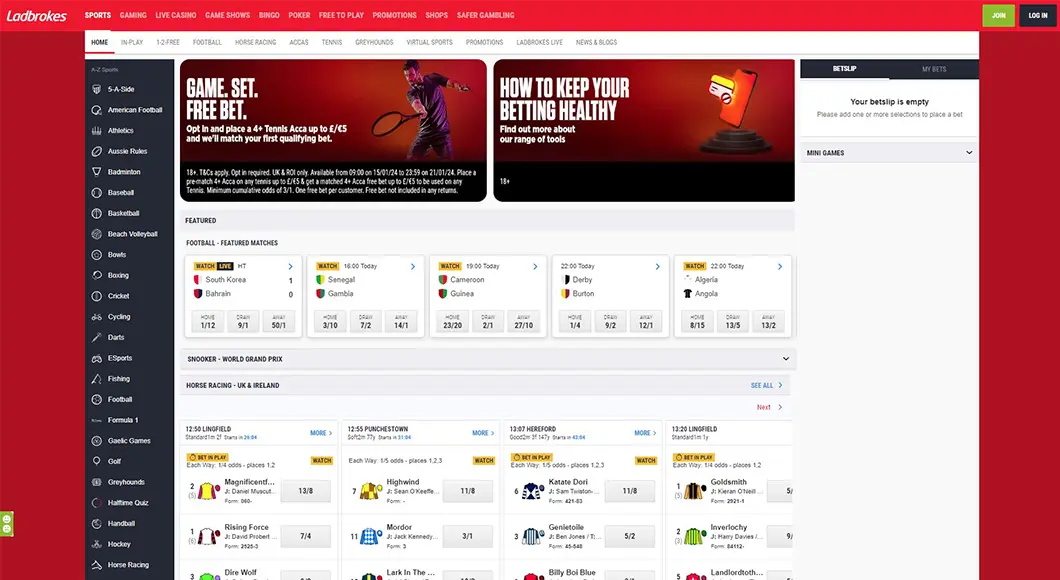Open the Formula 1 icon
The height and width of the screenshot is (580, 1060).
pyautogui.click(x=97, y=420)
